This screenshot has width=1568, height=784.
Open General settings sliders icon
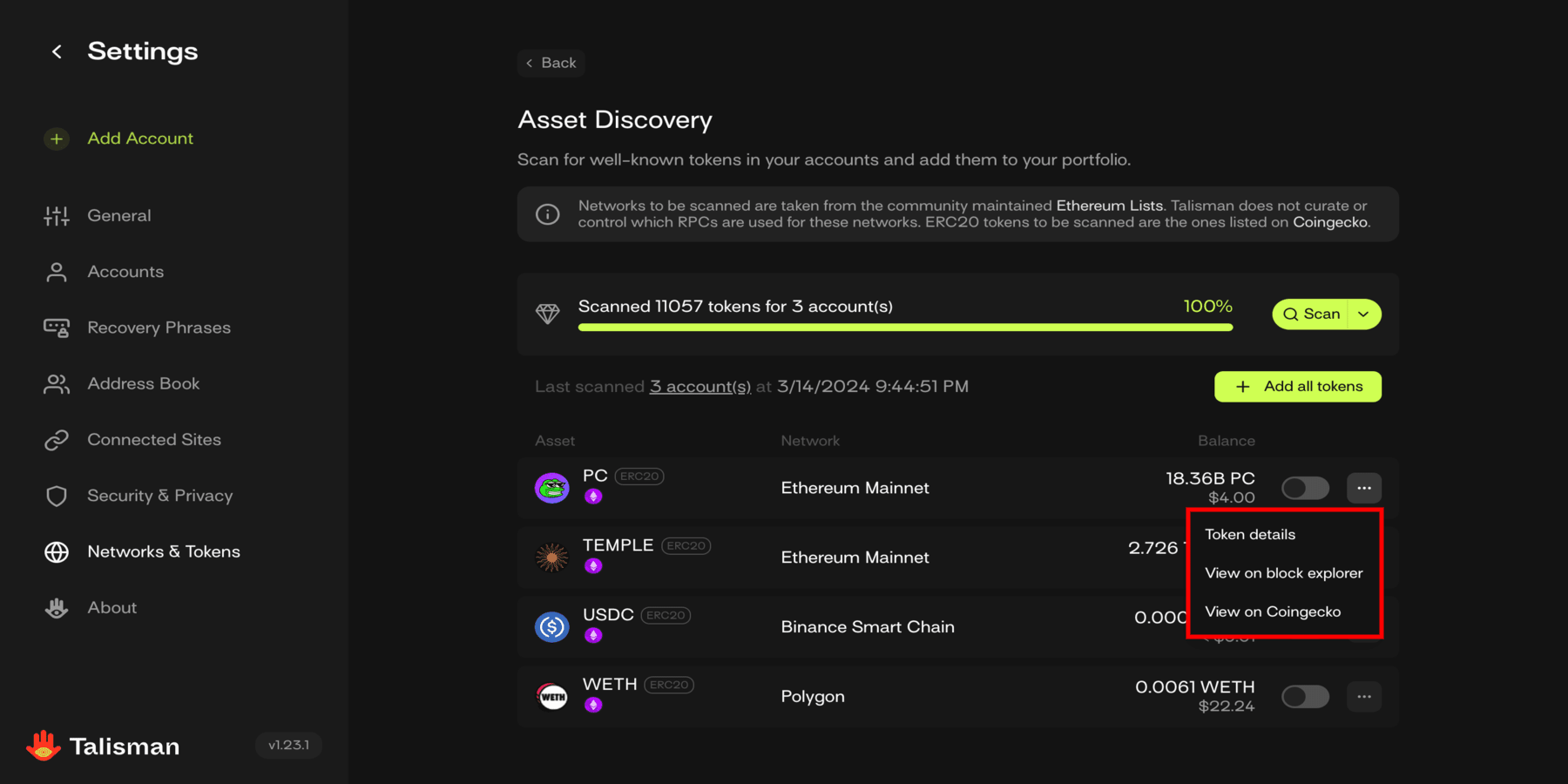(57, 216)
